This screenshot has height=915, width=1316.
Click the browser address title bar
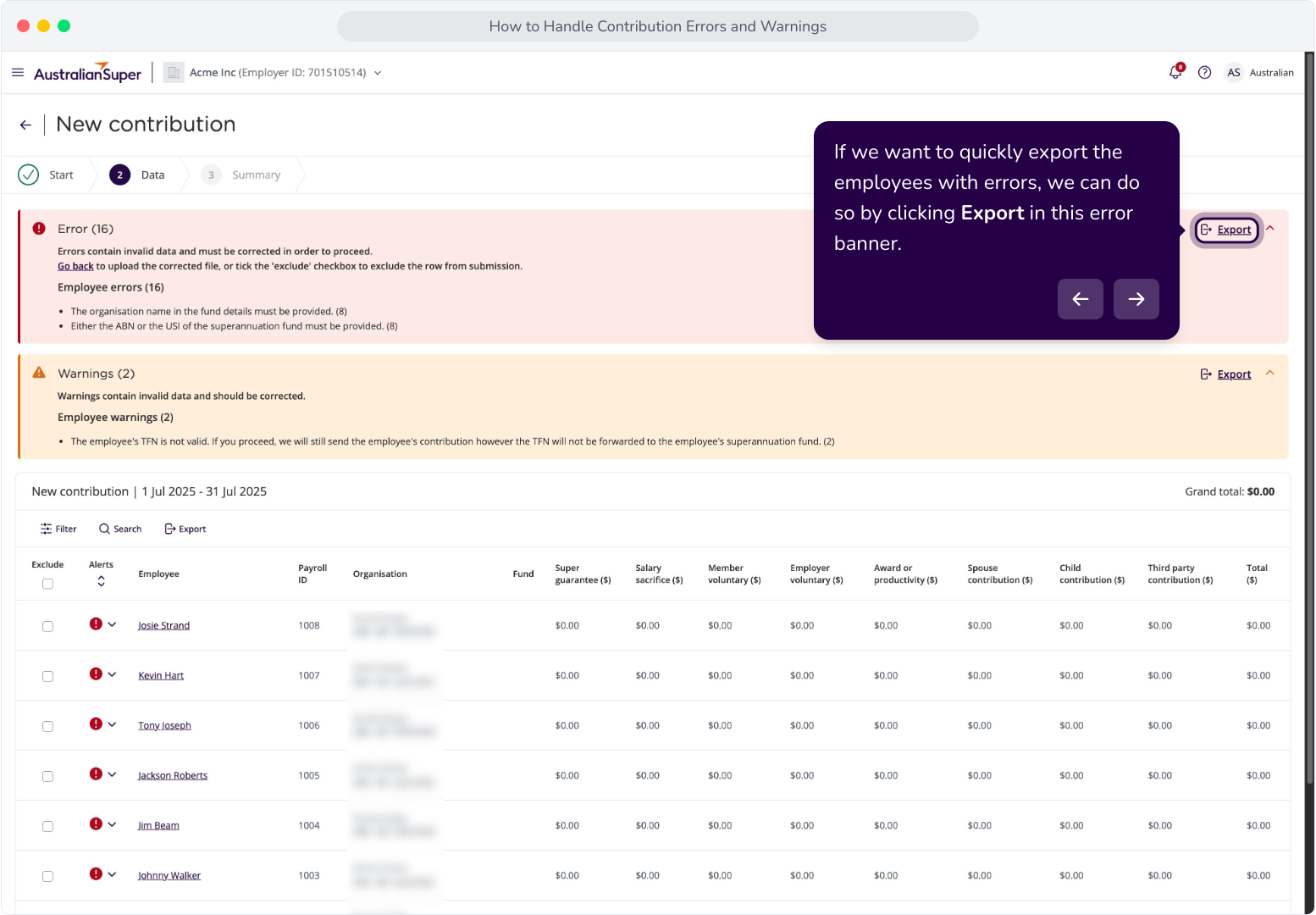tap(658, 26)
